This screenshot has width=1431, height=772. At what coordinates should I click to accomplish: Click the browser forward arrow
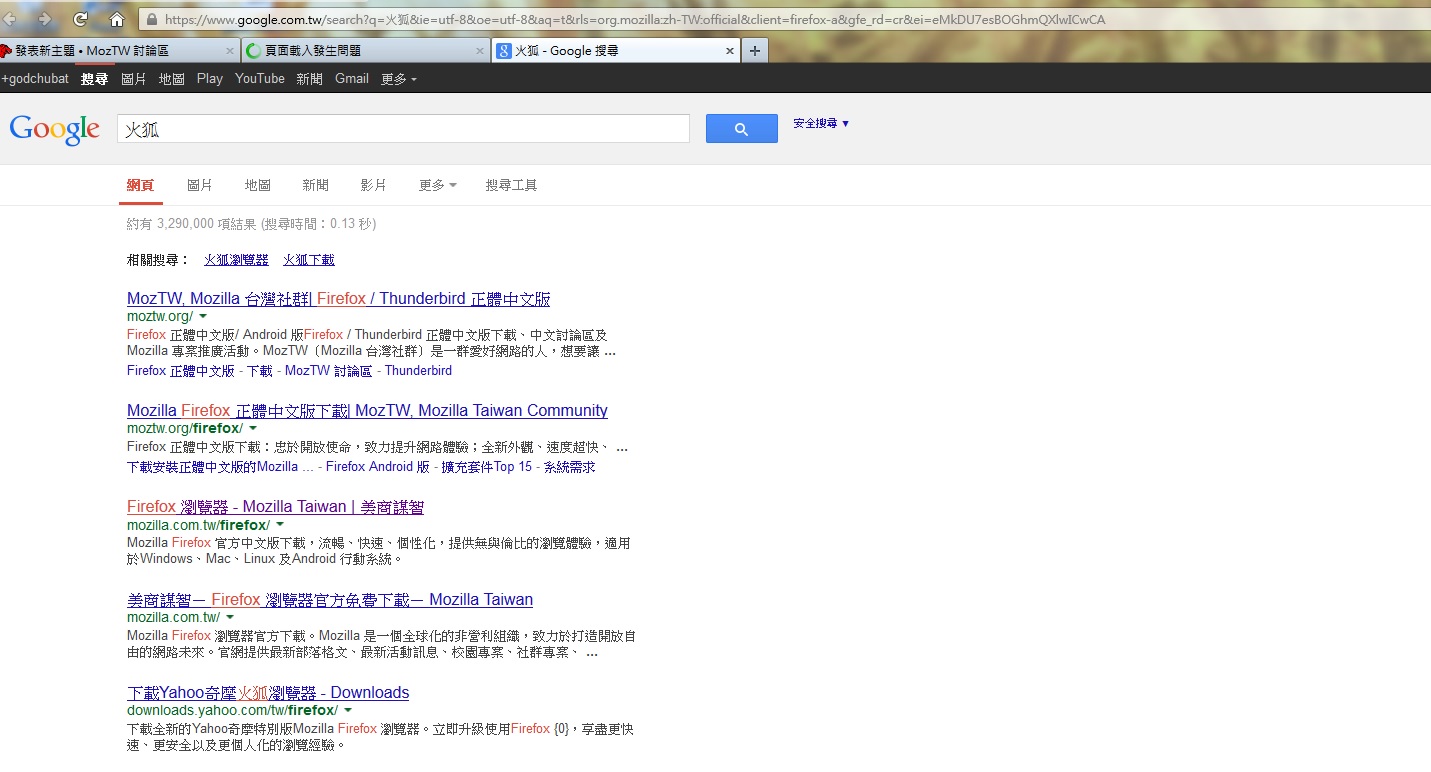pos(45,19)
